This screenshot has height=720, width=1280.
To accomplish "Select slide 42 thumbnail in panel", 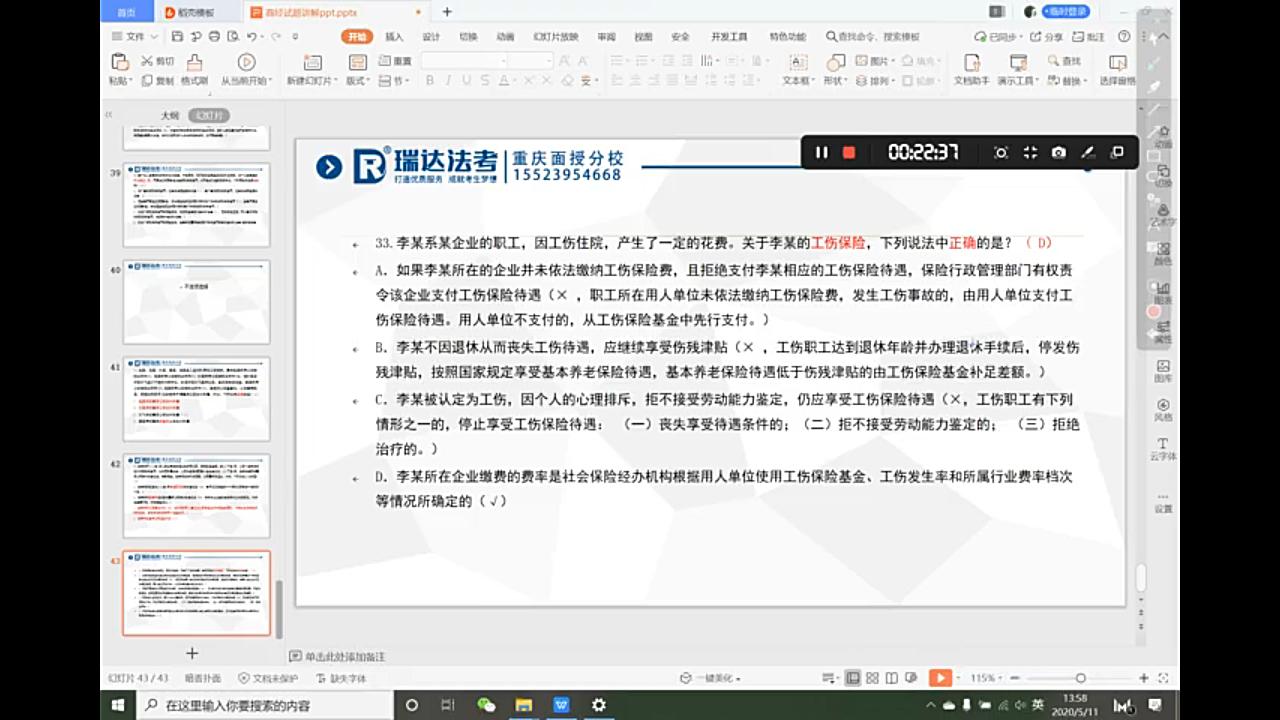I will tap(196, 496).
